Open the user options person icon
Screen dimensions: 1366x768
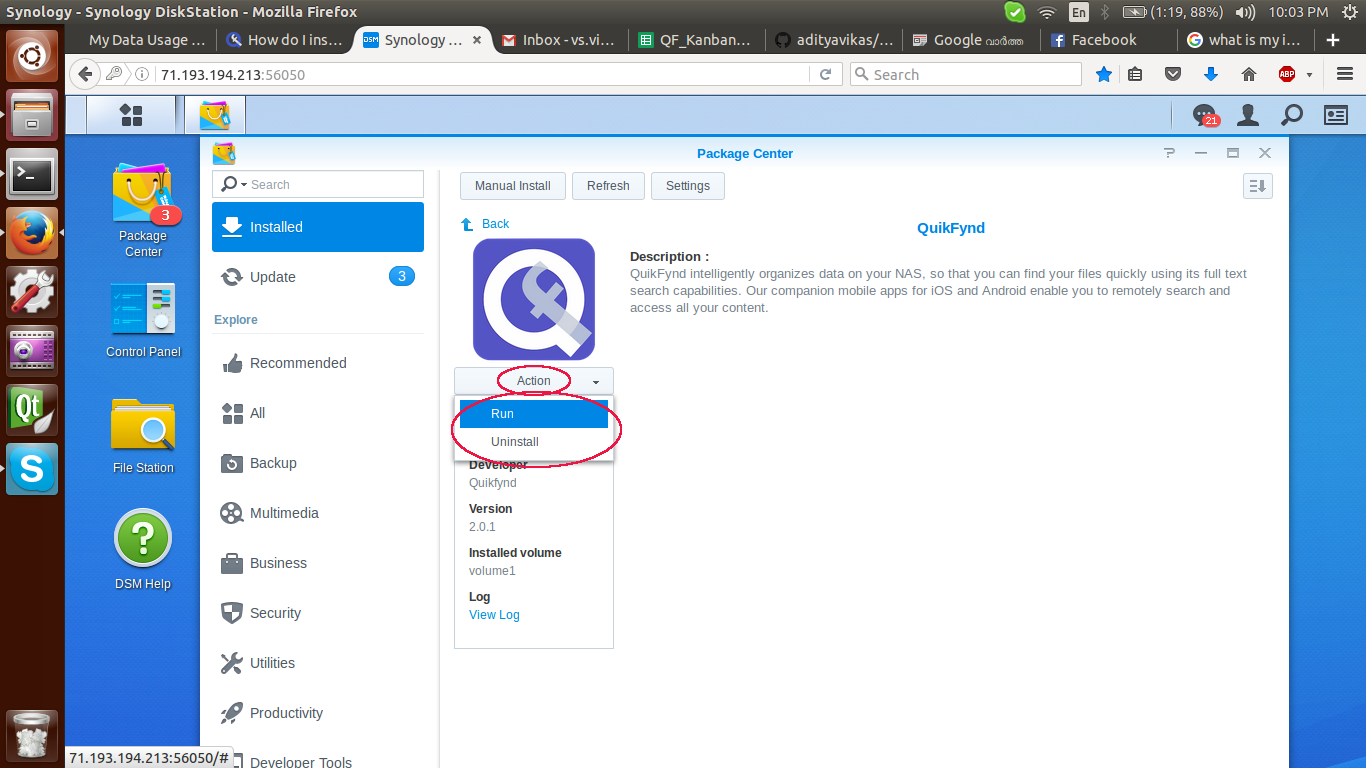point(1247,115)
